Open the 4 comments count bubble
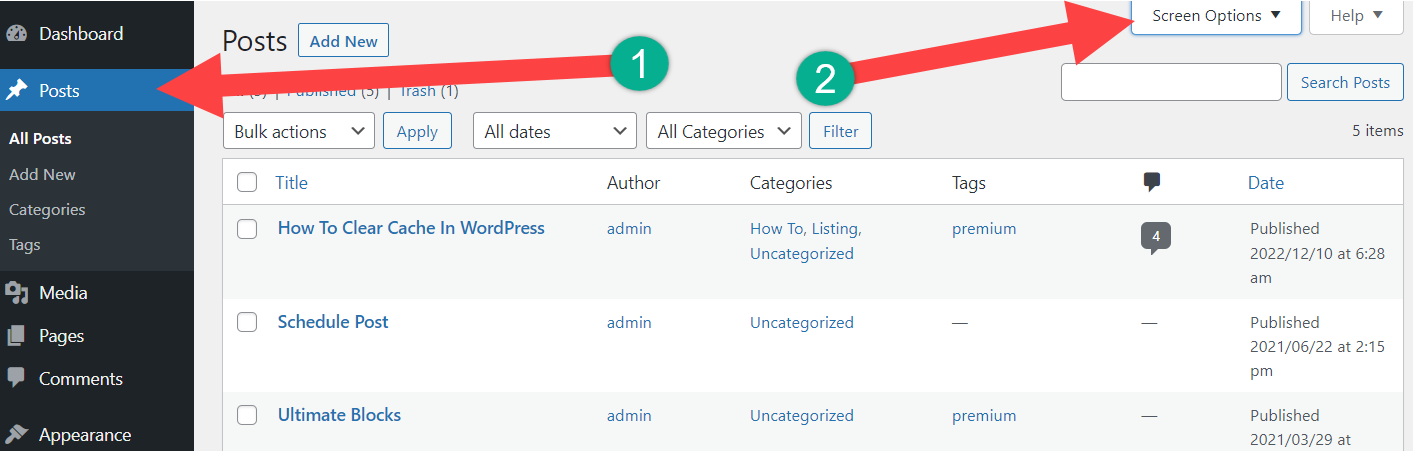The width and height of the screenshot is (1413, 451). coord(1155,237)
